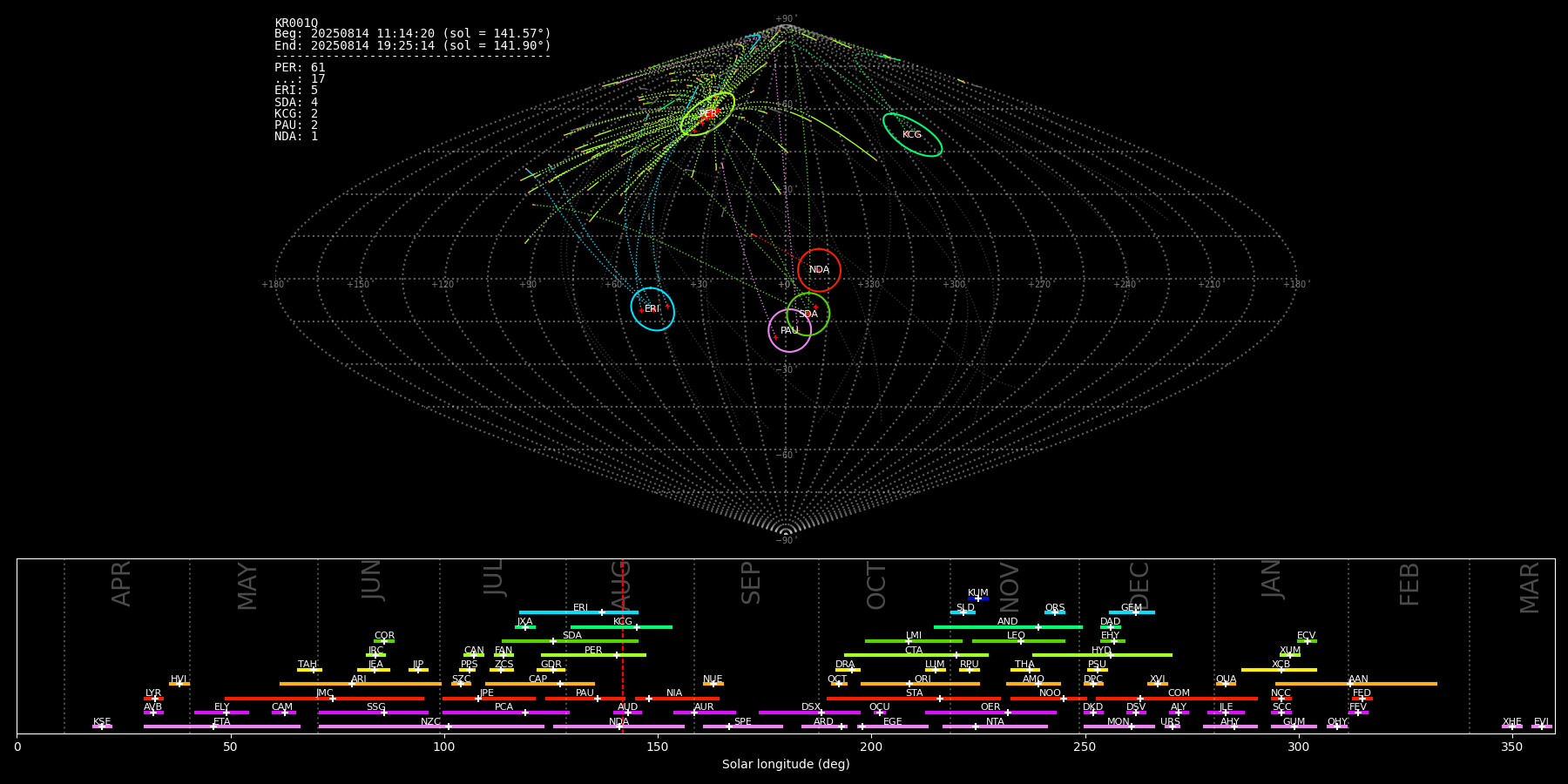Click the LEO shower activity bar
This screenshot has width=1568, height=784.
tap(1018, 641)
